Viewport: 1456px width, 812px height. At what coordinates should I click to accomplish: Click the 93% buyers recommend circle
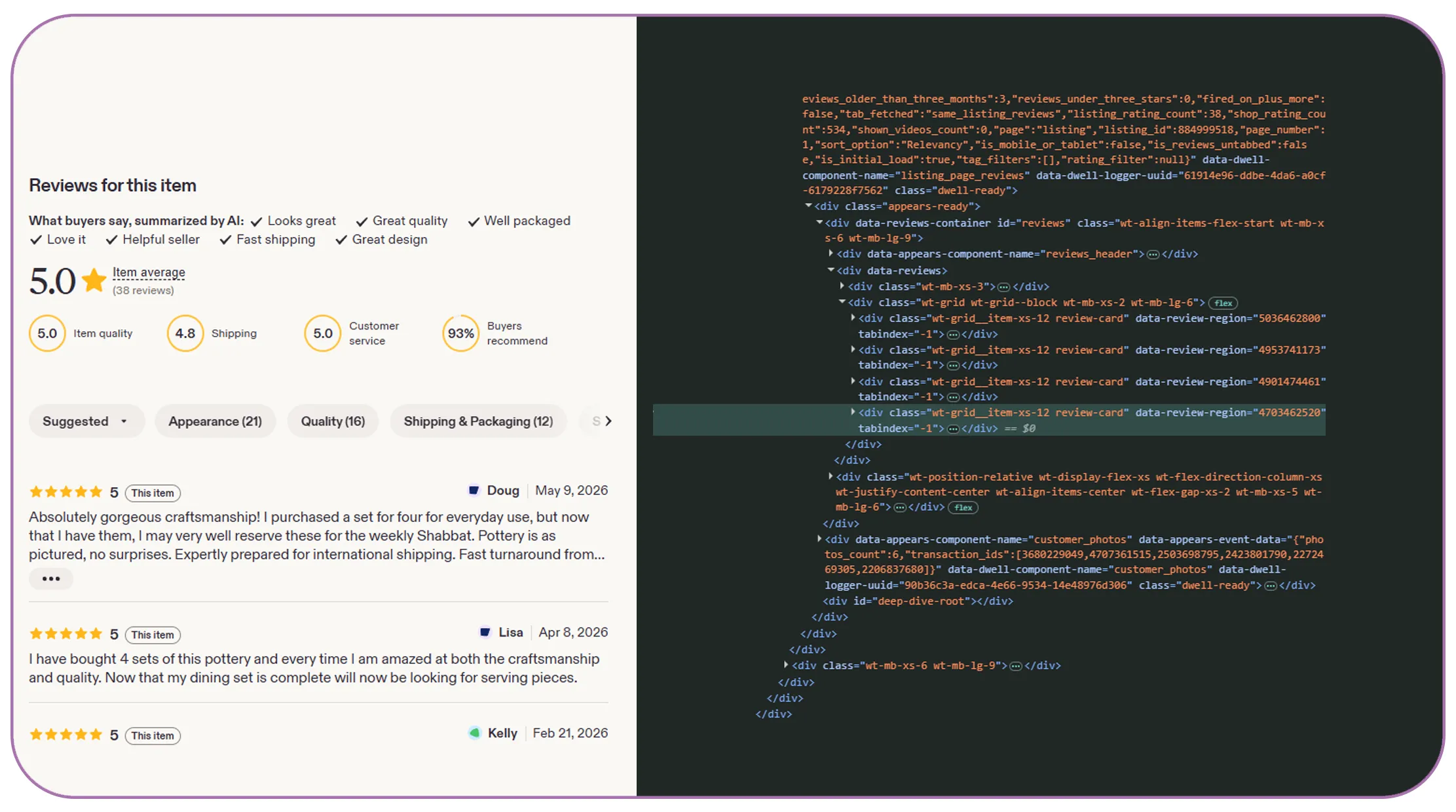click(x=460, y=333)
